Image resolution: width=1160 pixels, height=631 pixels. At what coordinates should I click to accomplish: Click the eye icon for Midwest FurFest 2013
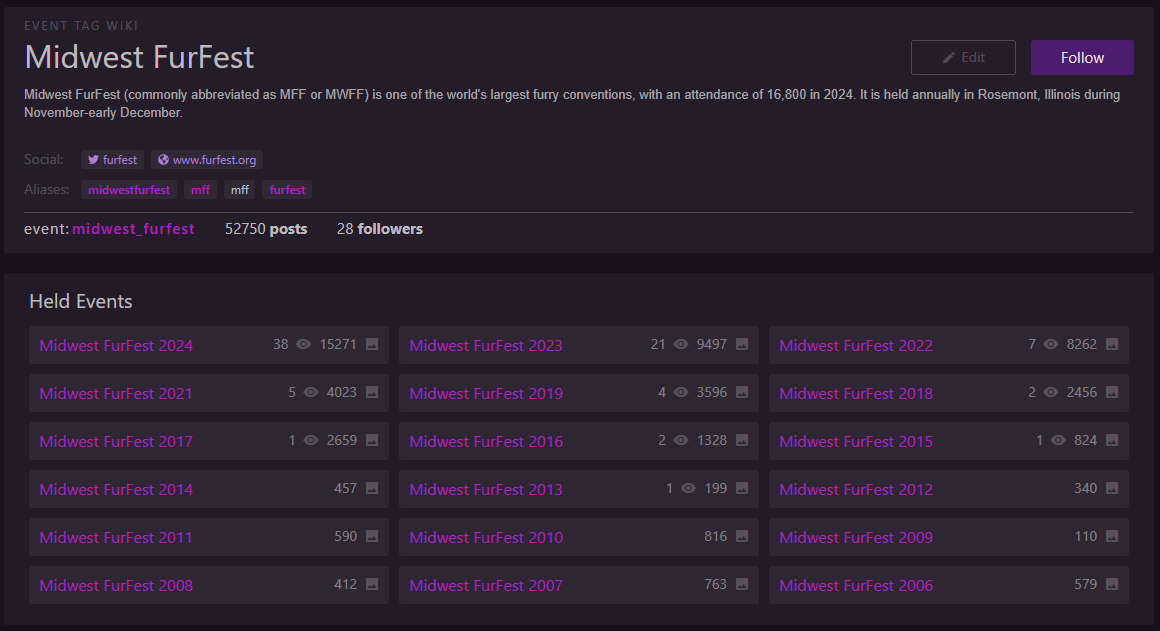[688, 488]
